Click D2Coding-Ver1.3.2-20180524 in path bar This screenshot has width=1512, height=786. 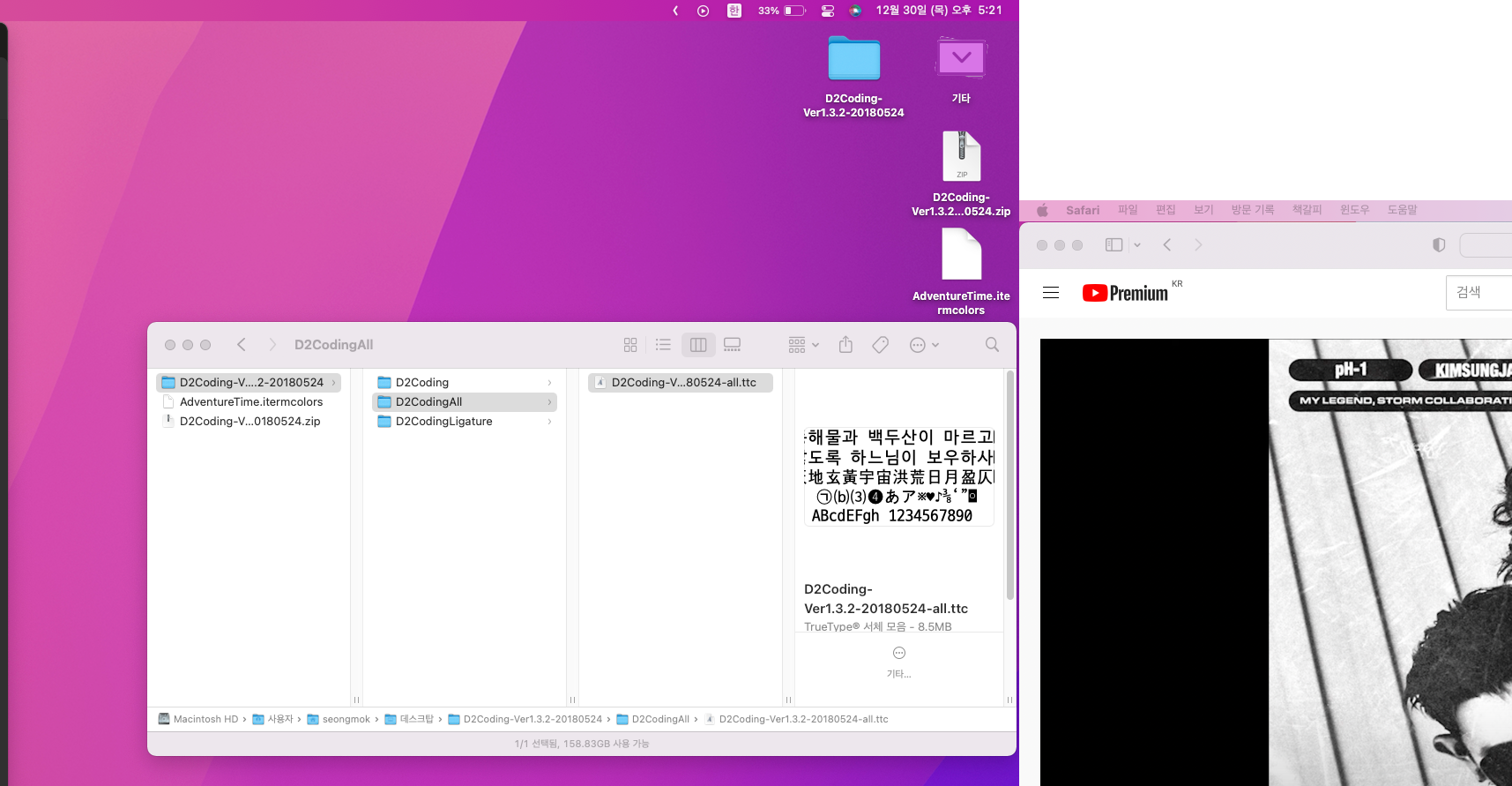(x=525, y=719)
